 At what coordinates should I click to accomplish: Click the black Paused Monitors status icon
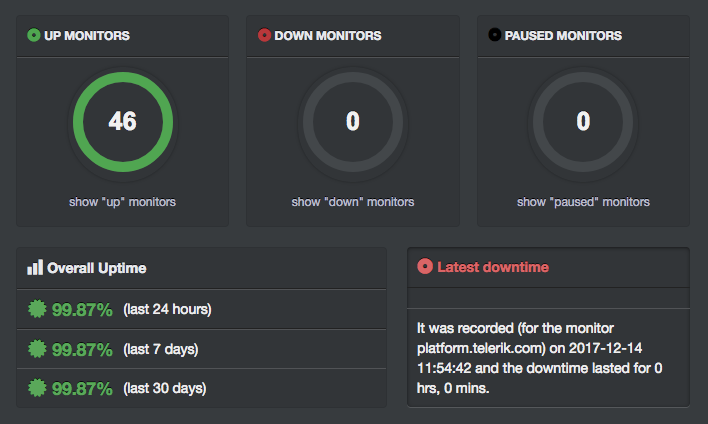(x=494, y=35)
